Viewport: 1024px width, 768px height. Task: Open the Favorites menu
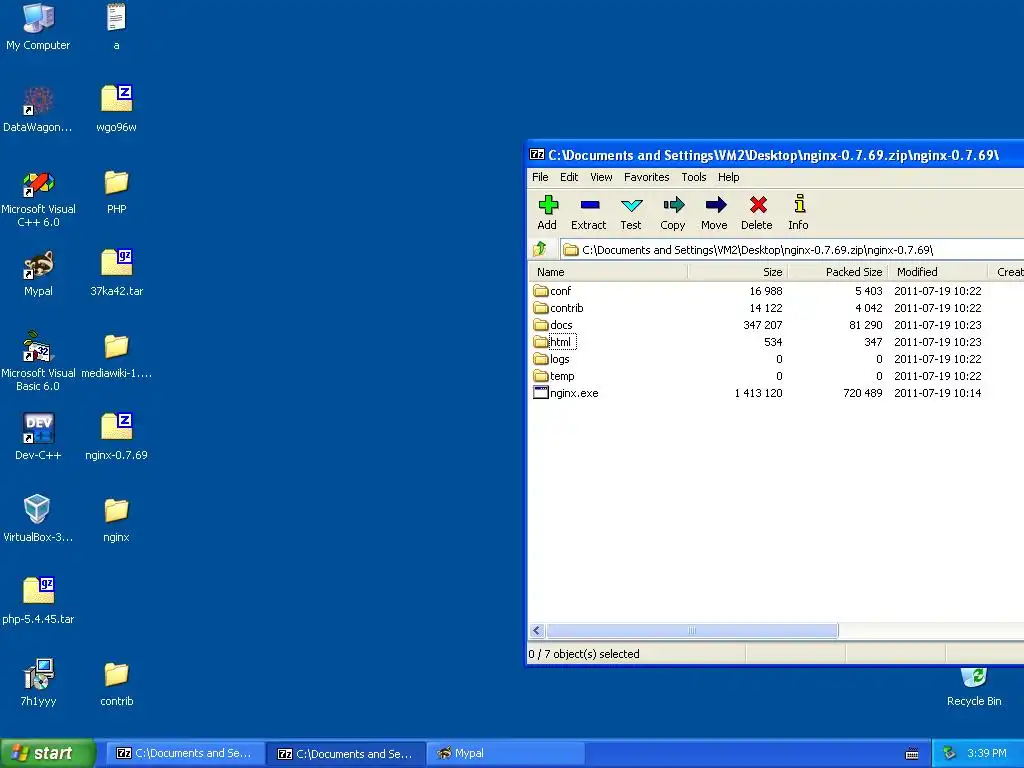[x=647, y=177]
